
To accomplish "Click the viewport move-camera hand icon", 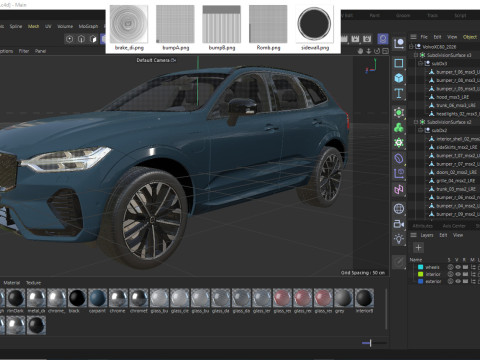I will coord(360,51).
